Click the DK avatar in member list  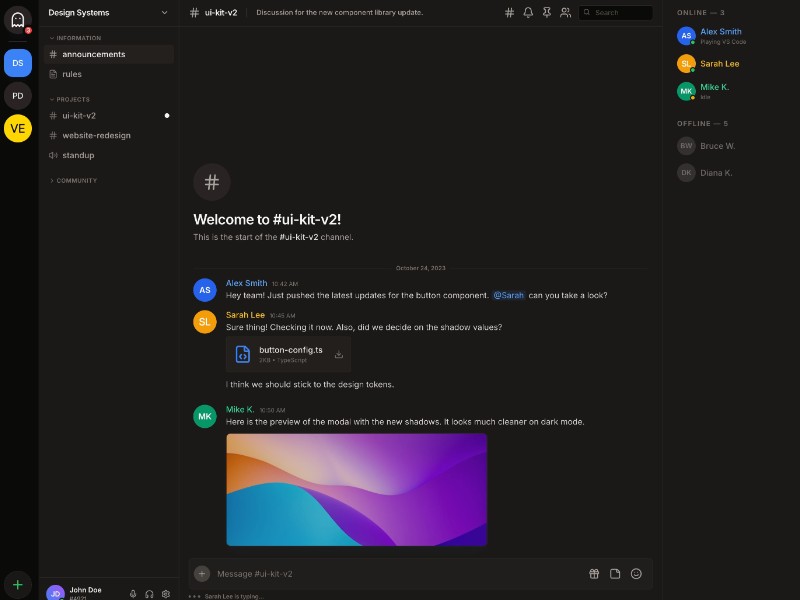pos(686,173)
